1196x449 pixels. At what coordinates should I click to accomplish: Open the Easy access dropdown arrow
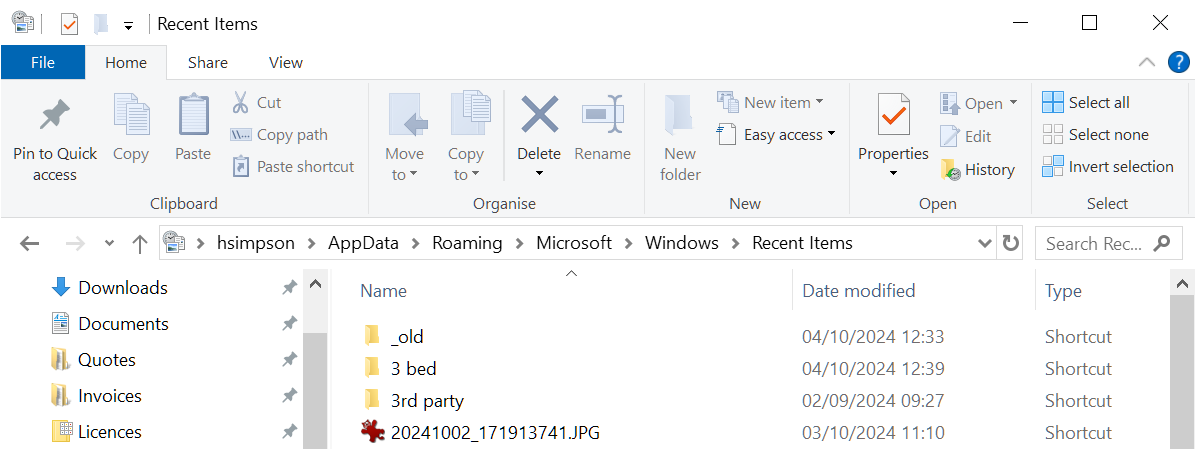(x=831, y=133)
